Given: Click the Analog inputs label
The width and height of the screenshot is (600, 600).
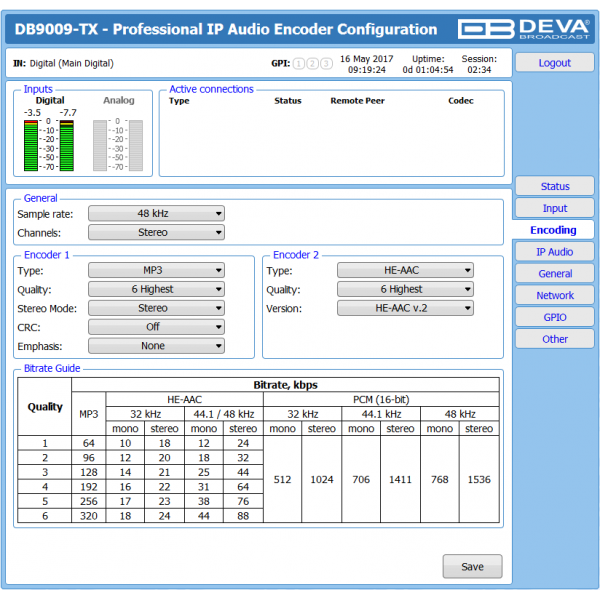Looking at the screenshot, I should [x=119, y=100].
